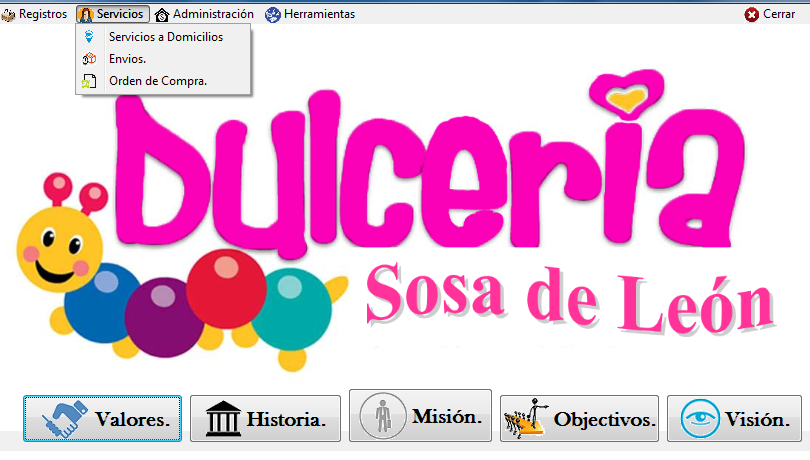This screenshot has height=460, width=810.
Task: Open the Herramientas menu
Action: coord(310,14)
